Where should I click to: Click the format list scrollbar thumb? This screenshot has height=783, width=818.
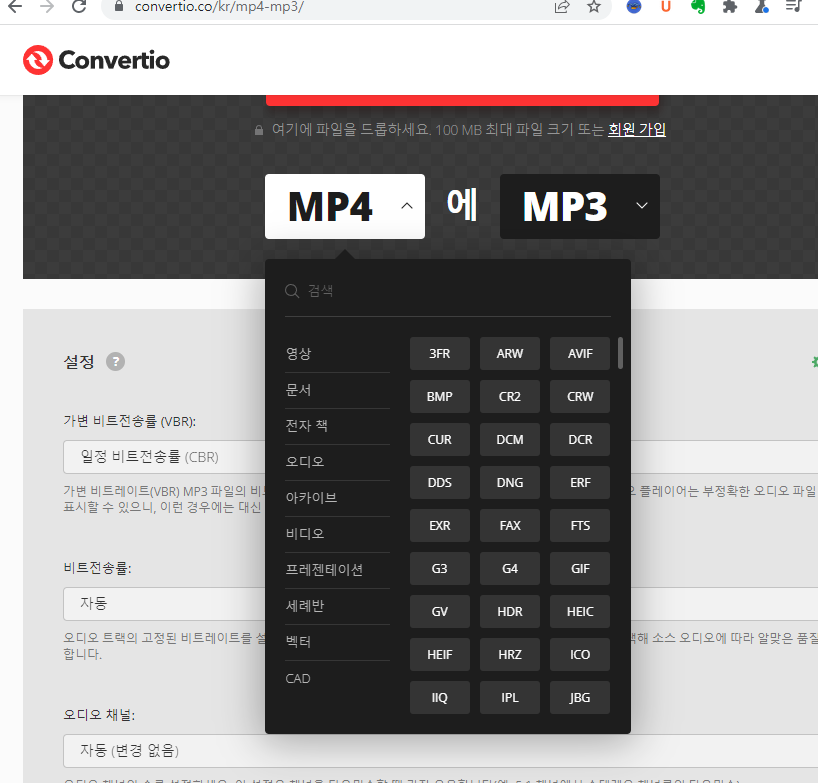coord(620,353)
